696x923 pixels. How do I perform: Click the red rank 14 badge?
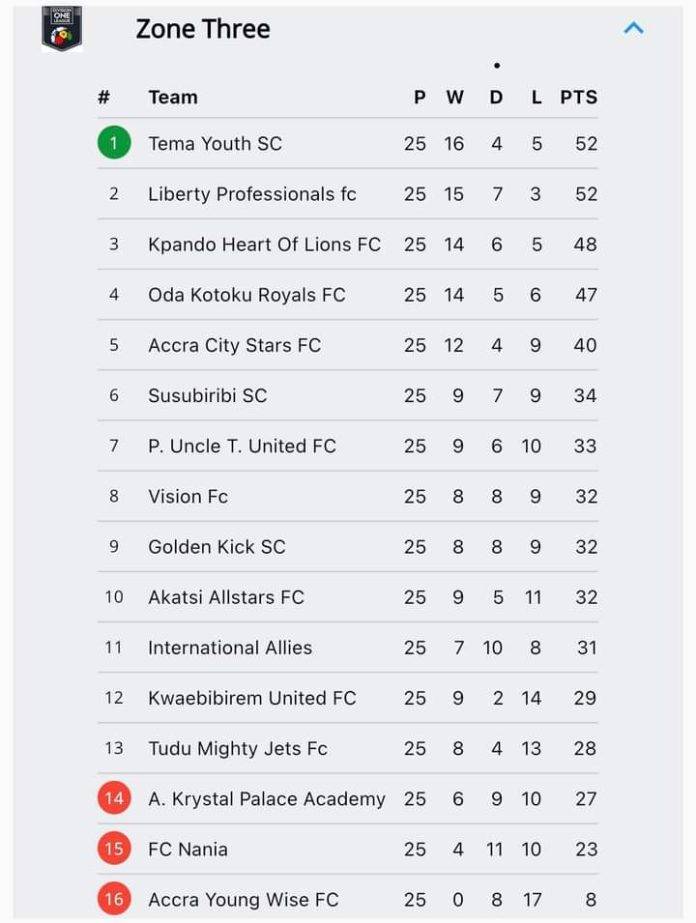pyautogui.click(x=114, y=798)
